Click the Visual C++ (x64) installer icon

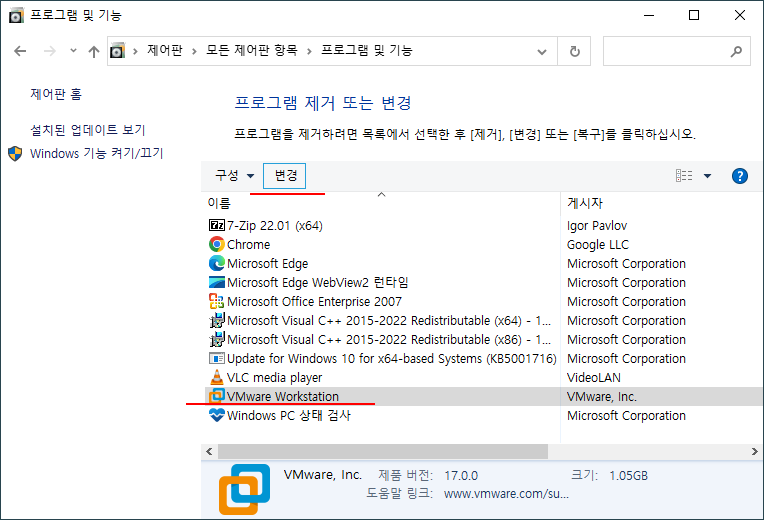[217, 320]
